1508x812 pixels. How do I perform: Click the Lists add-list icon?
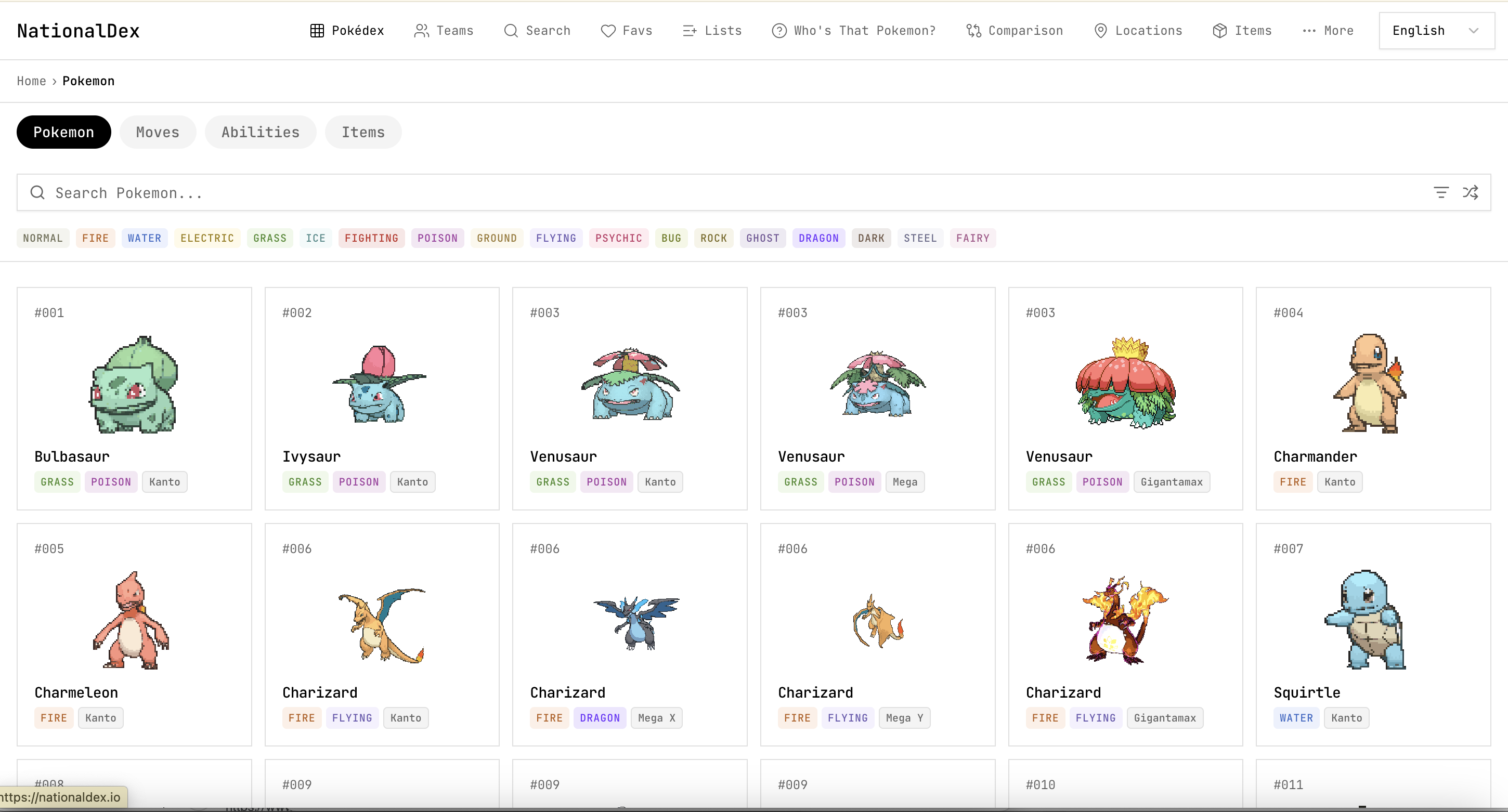point(690,31)
